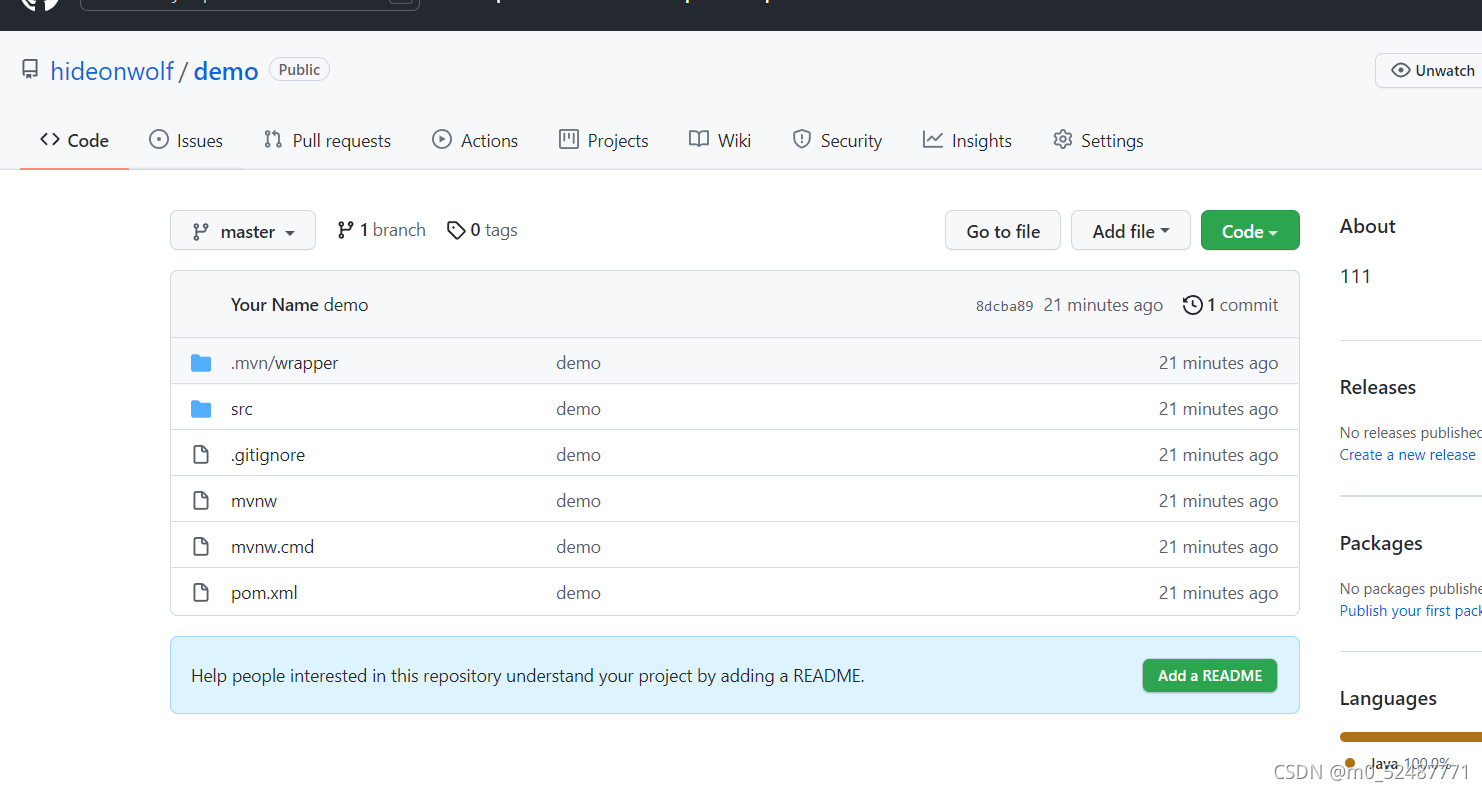View the 0 tags link

482,230
